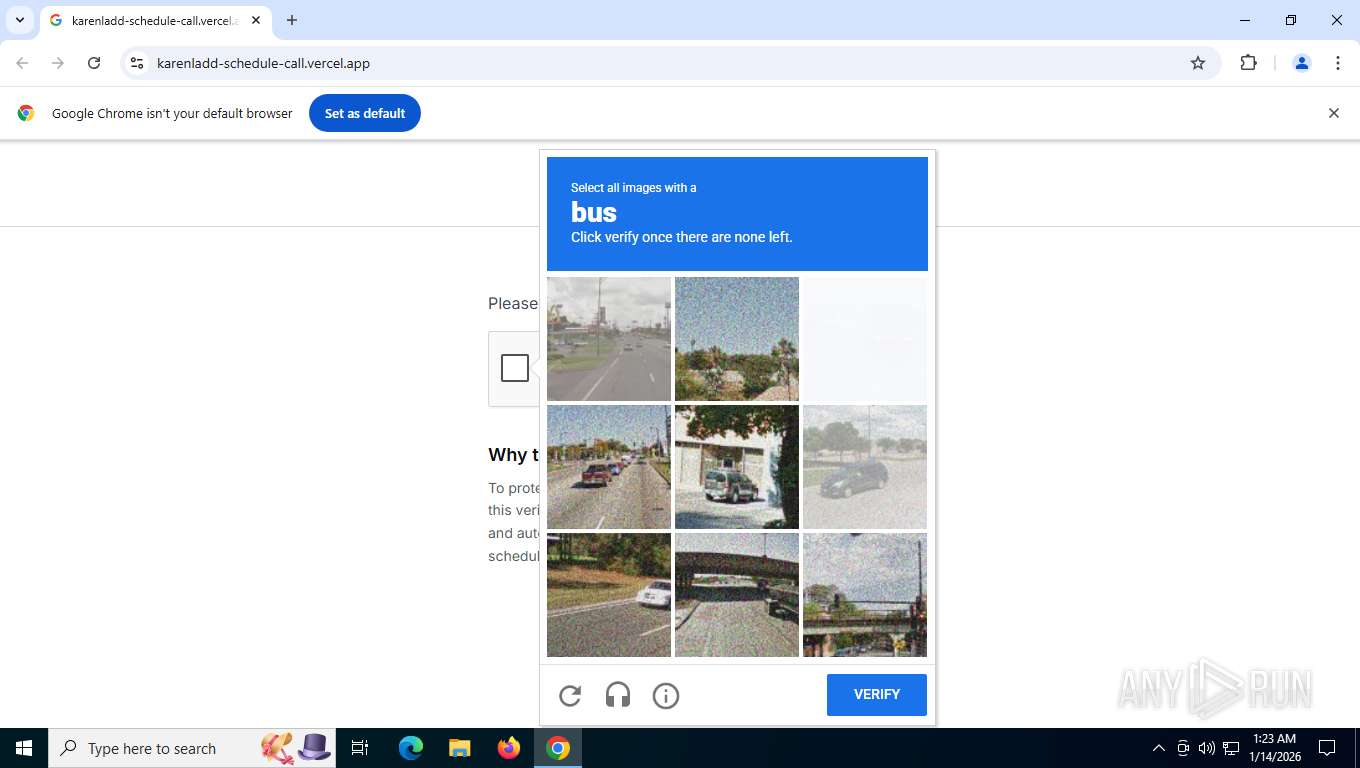Open the Chrome extensions menu
This screenshot has width=1360, height=768.
(x=1248, y=63)
